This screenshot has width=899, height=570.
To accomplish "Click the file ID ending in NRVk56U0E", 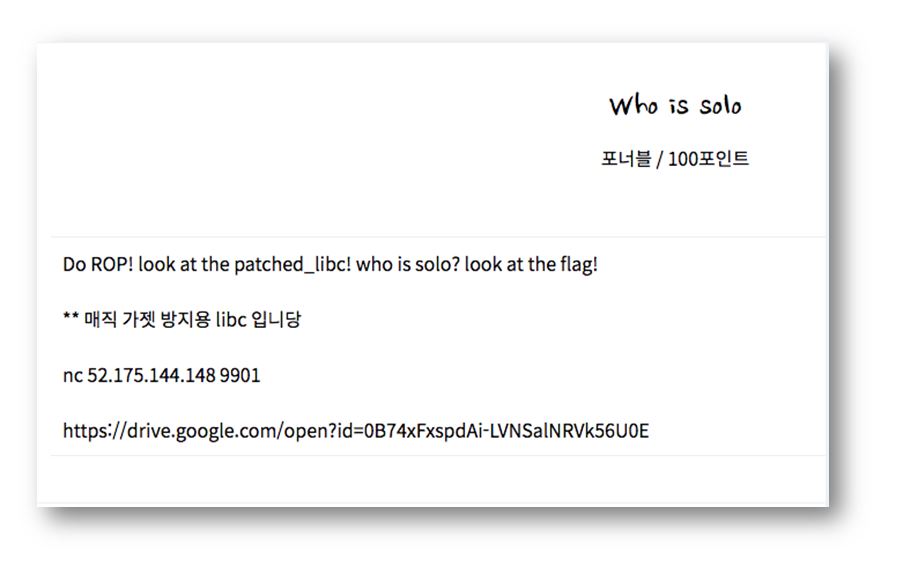I will coord(522,431).
